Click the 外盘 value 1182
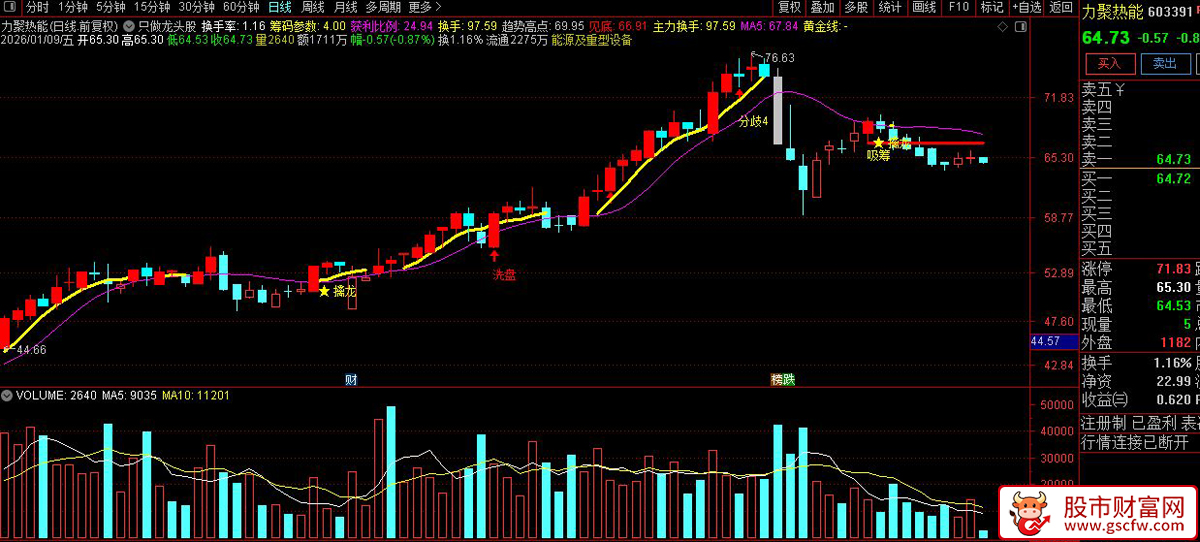Viewport: 1200px width, 542px height. 1175,343
